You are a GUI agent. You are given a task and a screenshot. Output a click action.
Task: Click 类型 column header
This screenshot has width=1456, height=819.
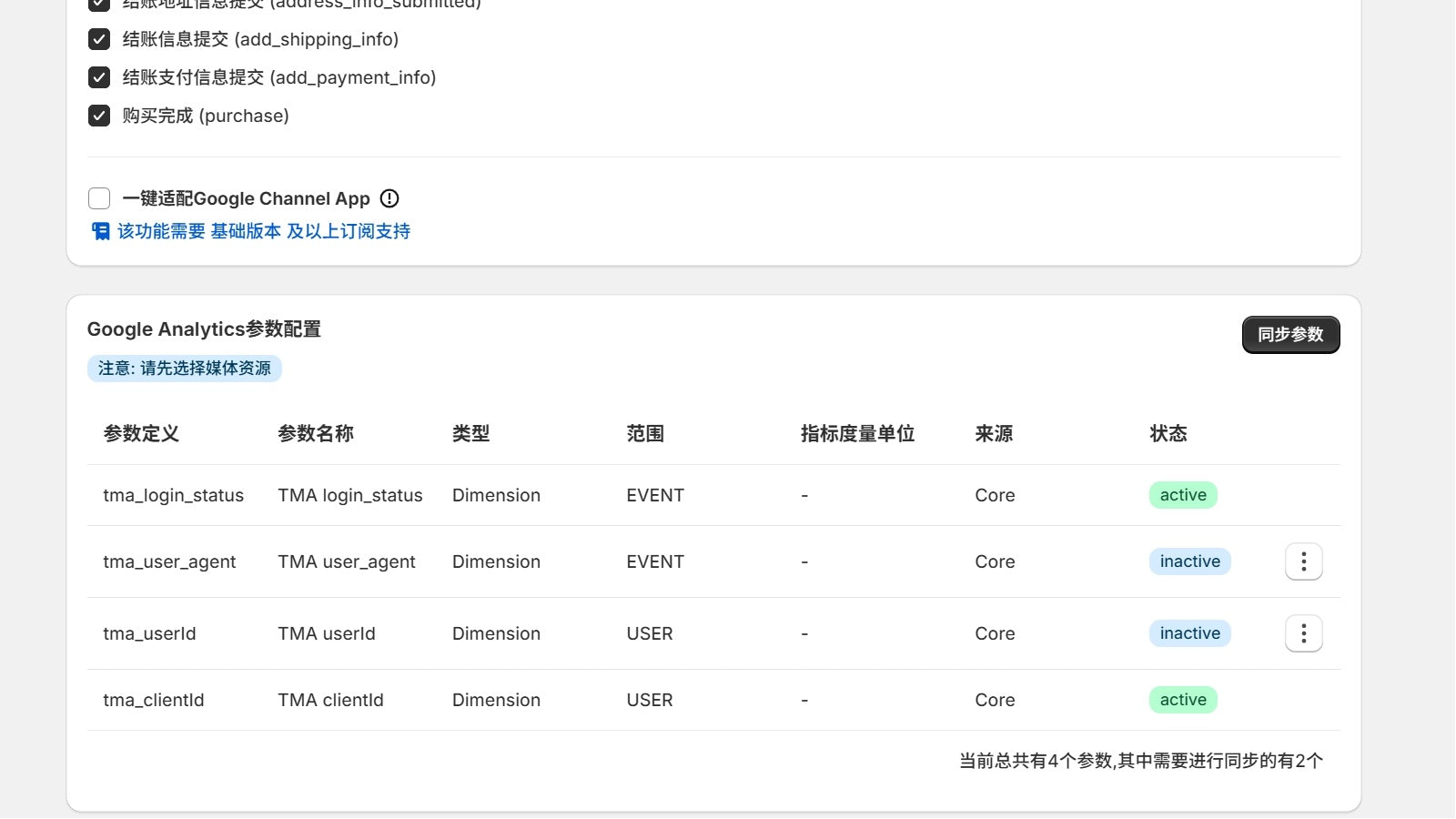tap(471, 434)
